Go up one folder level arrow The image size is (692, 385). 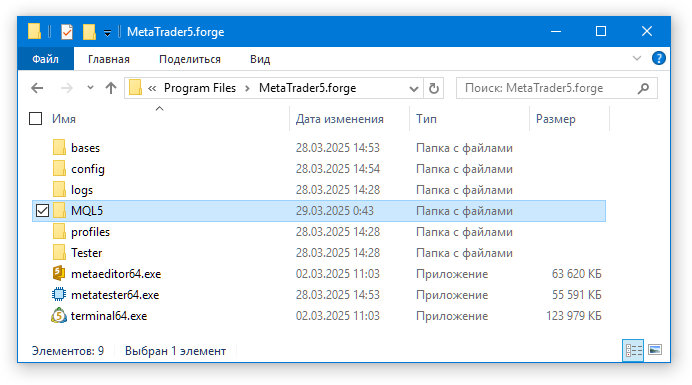(111, 88)
